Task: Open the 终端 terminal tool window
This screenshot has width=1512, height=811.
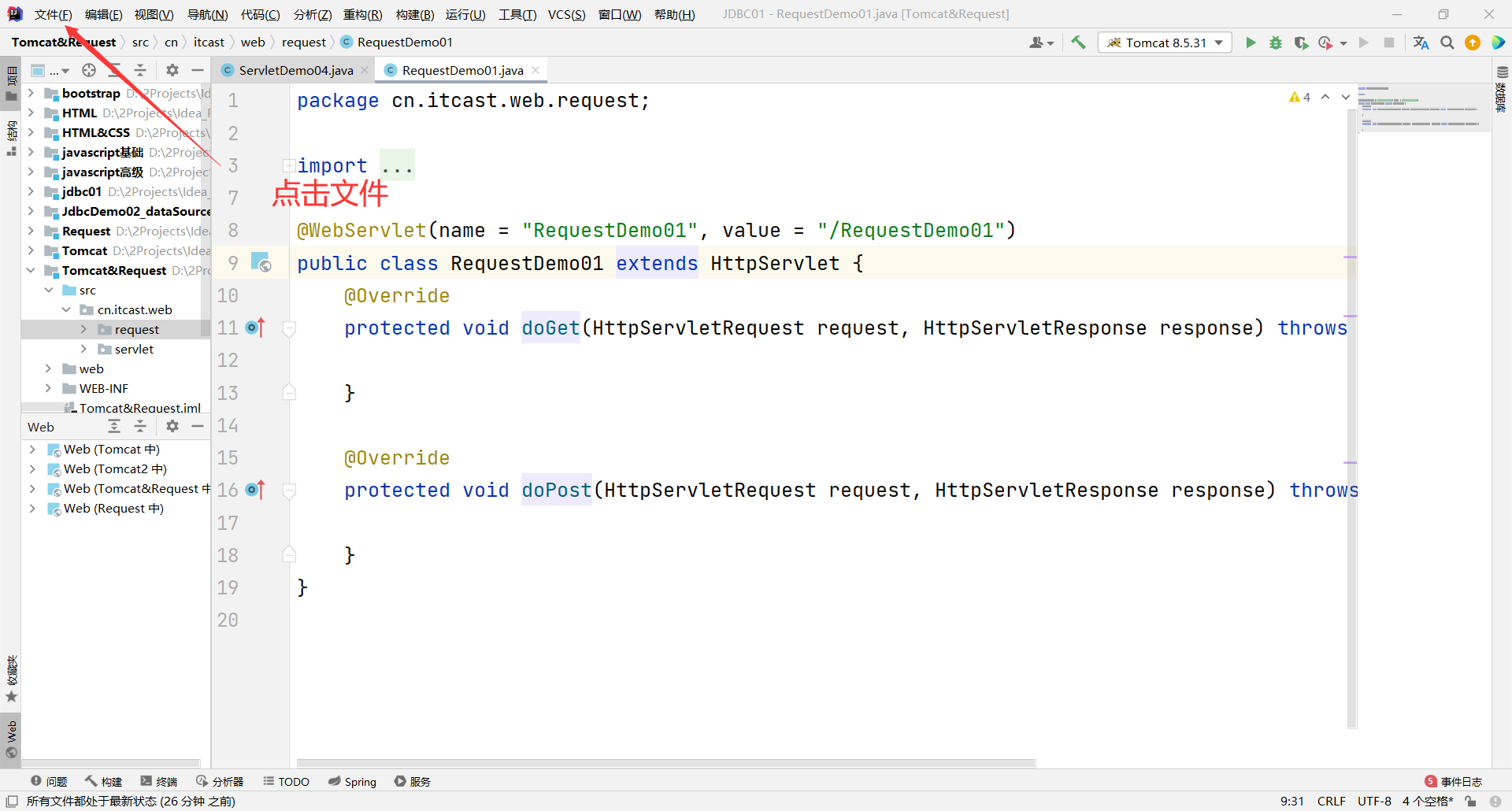Action: [x=159, y=781]
